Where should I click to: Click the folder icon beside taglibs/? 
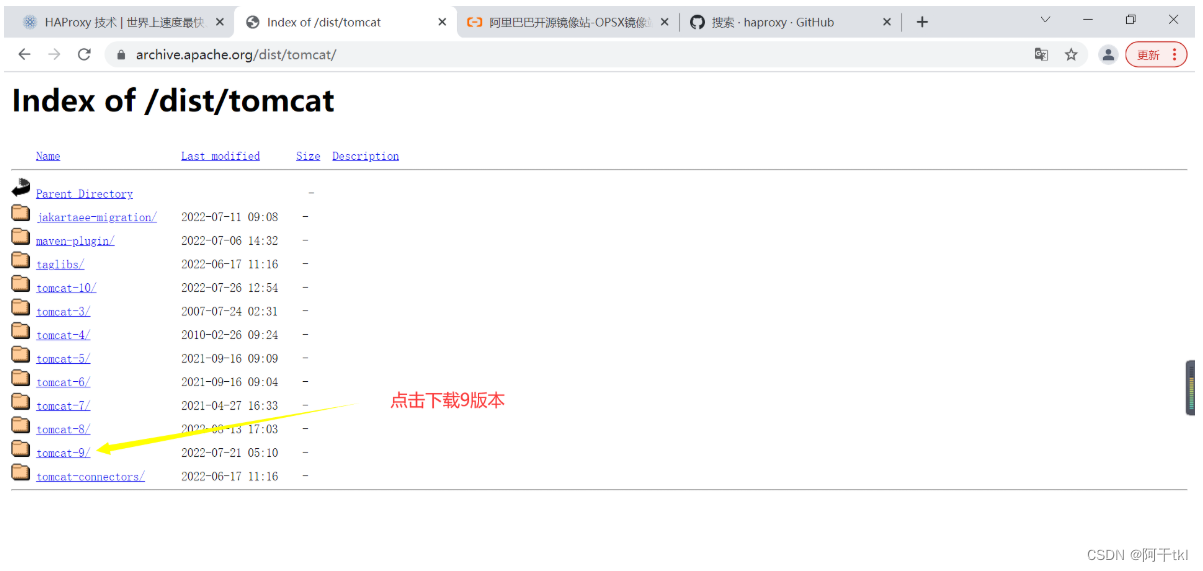click(x=20, y=260)
